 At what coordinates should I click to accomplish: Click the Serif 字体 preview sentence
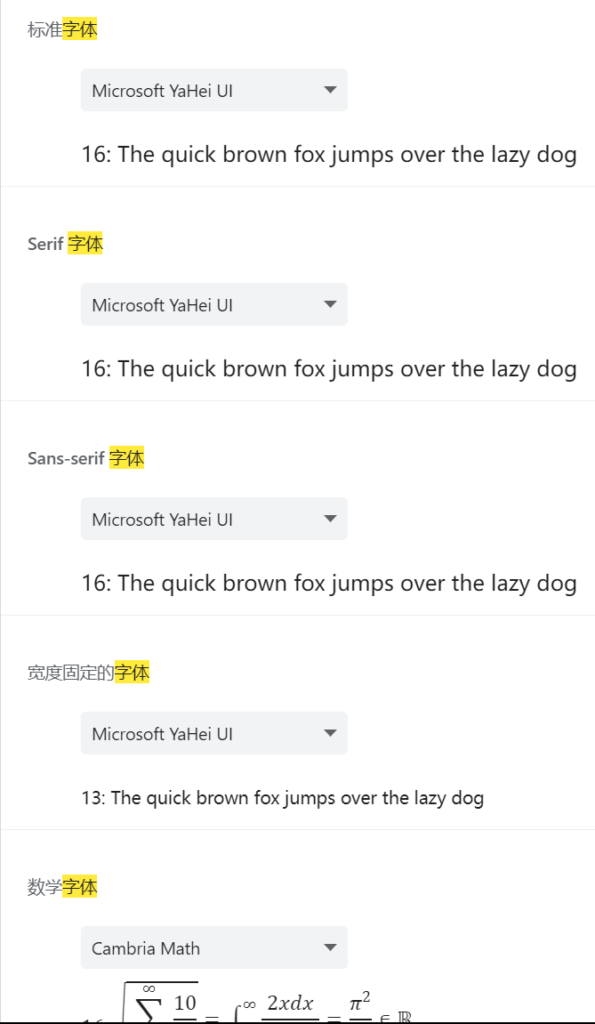pyautogui.click(x=329, y=370)
